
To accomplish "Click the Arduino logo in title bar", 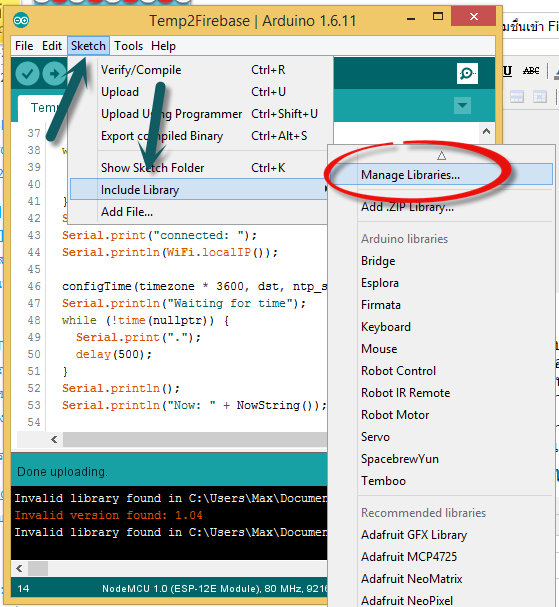I will point(21,20).
